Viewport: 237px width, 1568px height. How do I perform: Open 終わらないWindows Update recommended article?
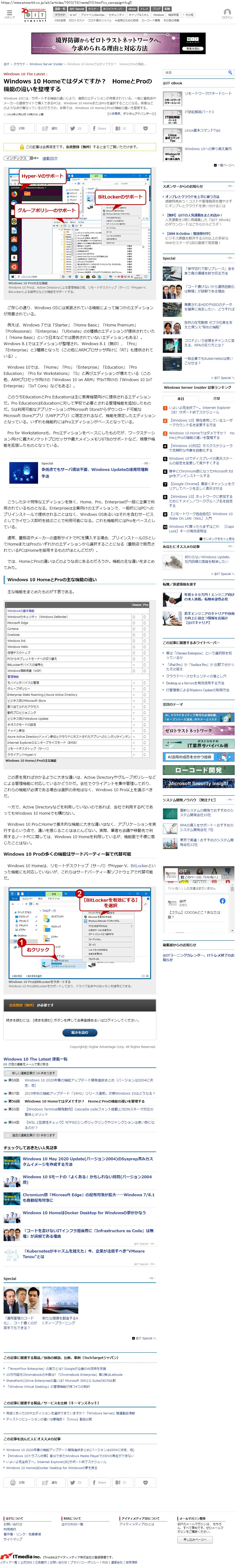[207, 559]
